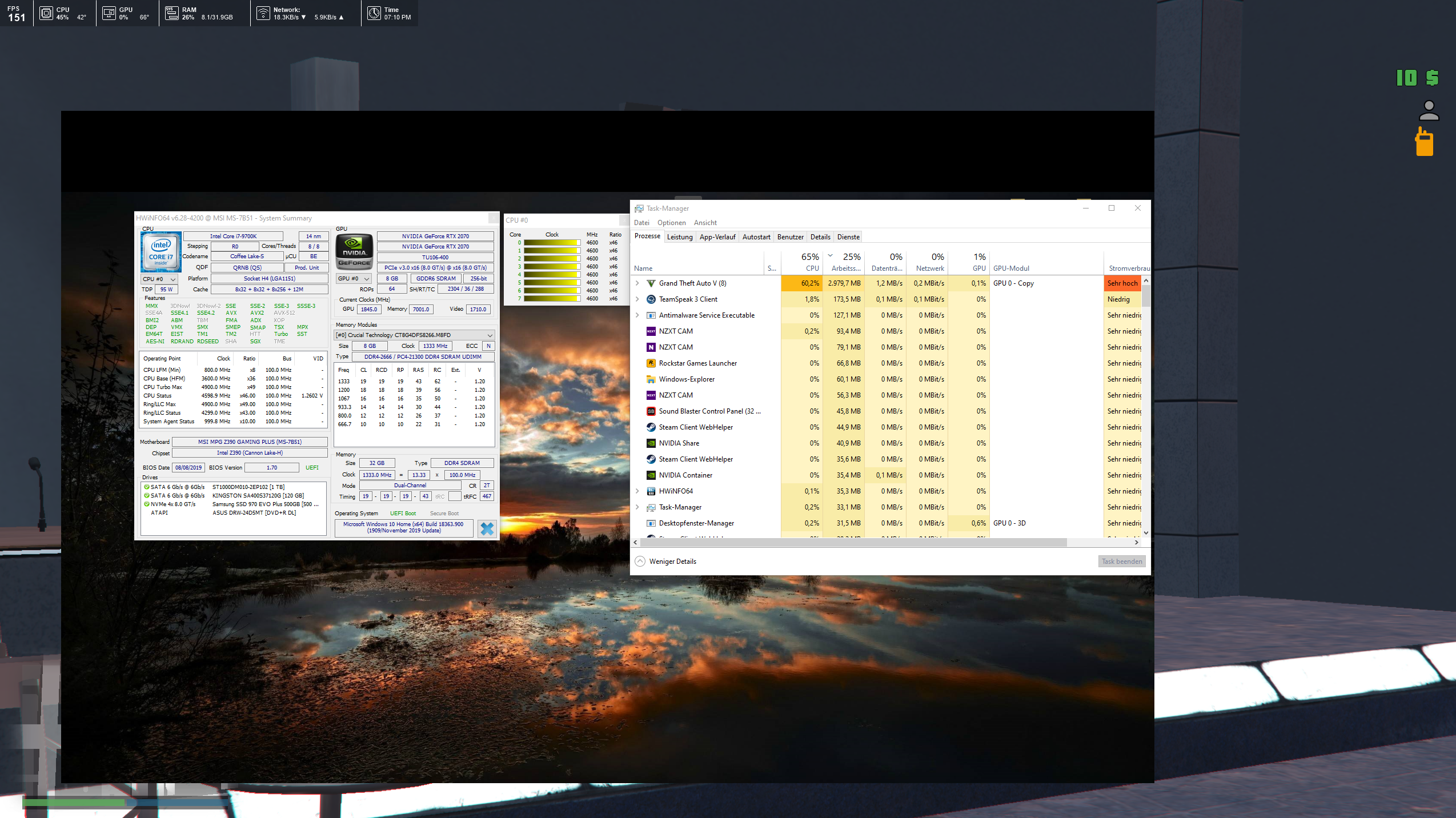This screenshot has height=818, width=1456.
Task: Click the Sound Blaster Control Panel icon
Action: coord(651,411)
